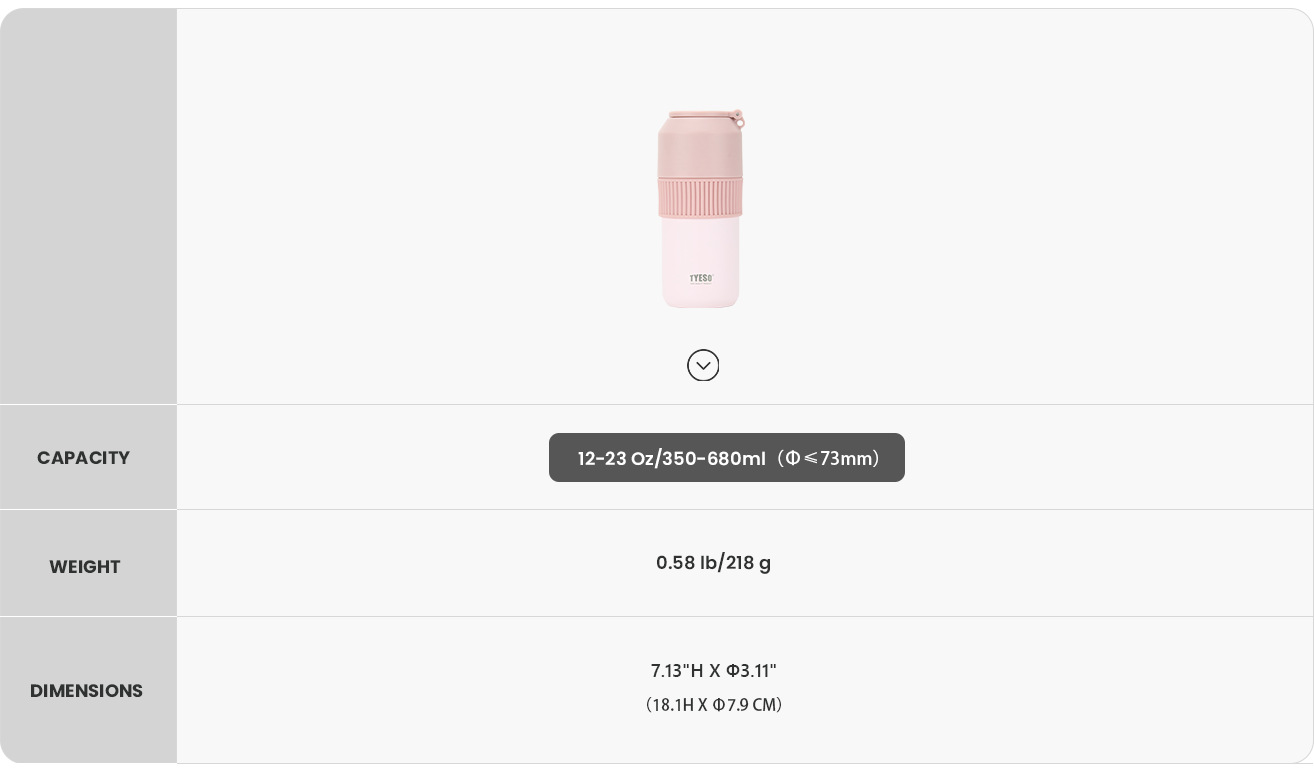Select the 12-23 Oz/350-680ml capacity option
The image size is (1314, 769).
[x=726, y=458]
